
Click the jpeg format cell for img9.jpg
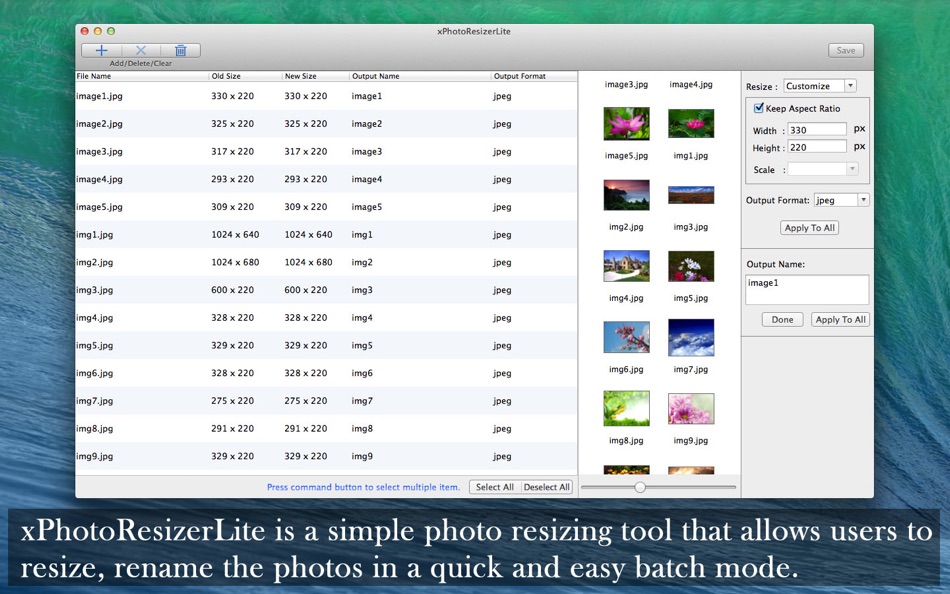502,456
